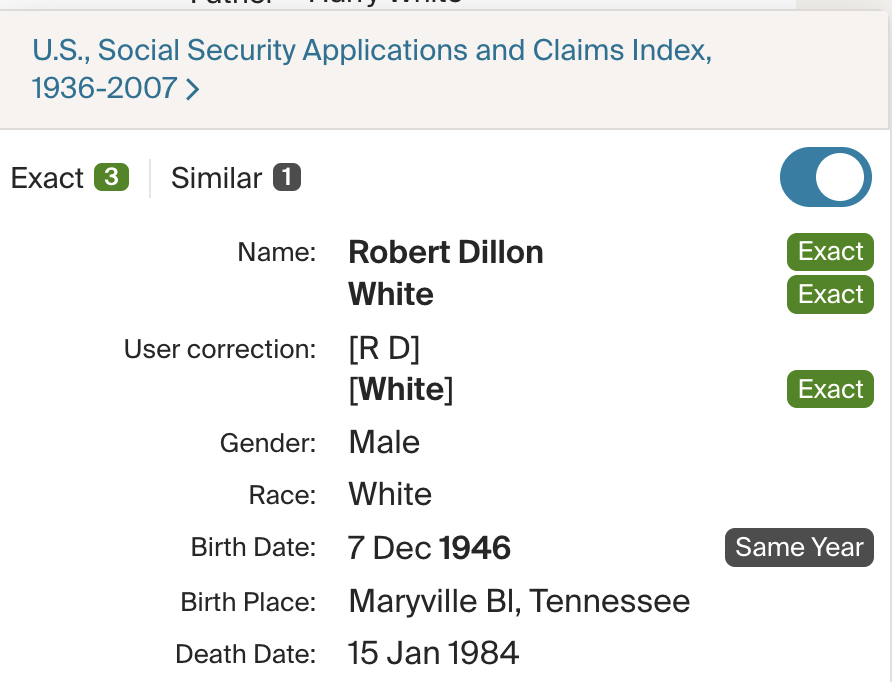Click the Race value White
Viewport: 892px width, 682px height.
(x=390, y=495)
